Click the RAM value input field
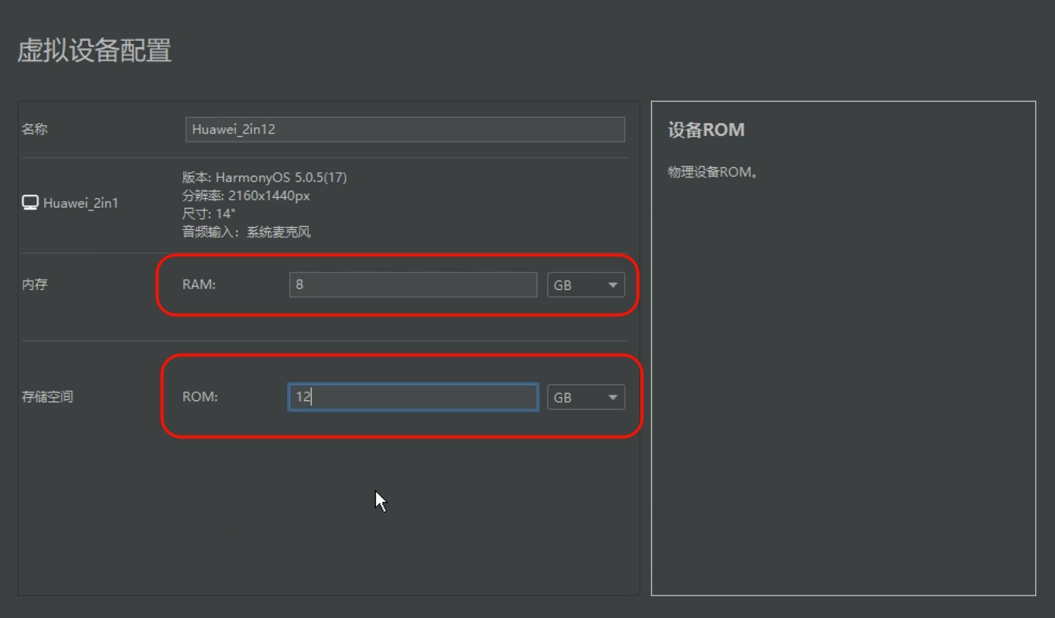Viewport: 1055px width, 618px height. click(413, 284)
